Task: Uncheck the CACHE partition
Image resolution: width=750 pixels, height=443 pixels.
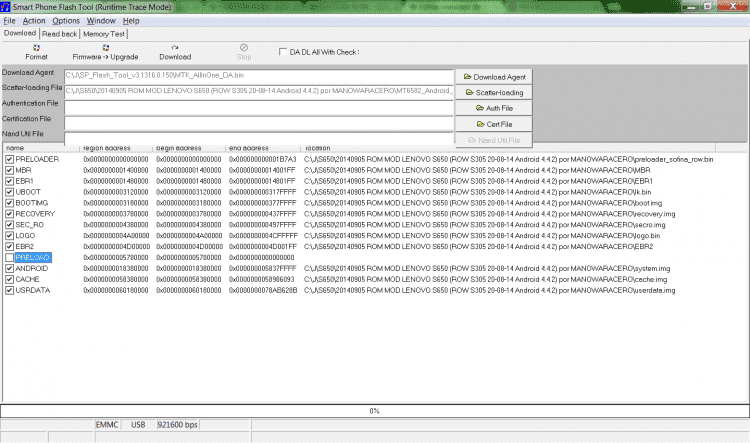Action: click(10, 279)
